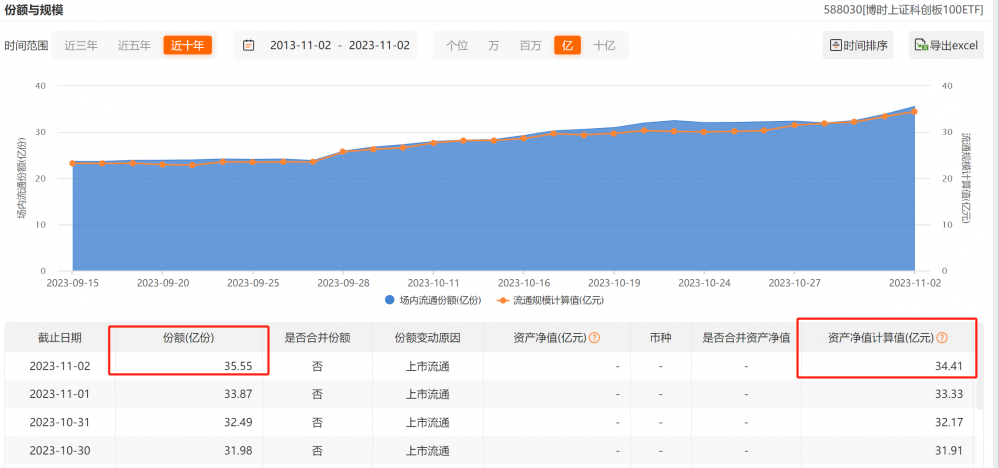The width and height of the screenshot is (999, 468).
Task: Open the start date picker showing 2013-11-02
Action: coord(300,45)
